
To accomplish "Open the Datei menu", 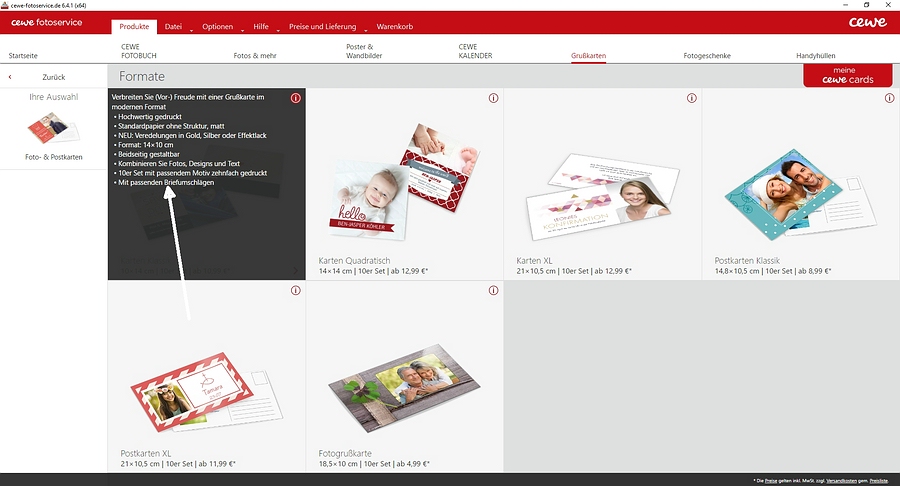I will pyautogui.click(x=173, y=26).
